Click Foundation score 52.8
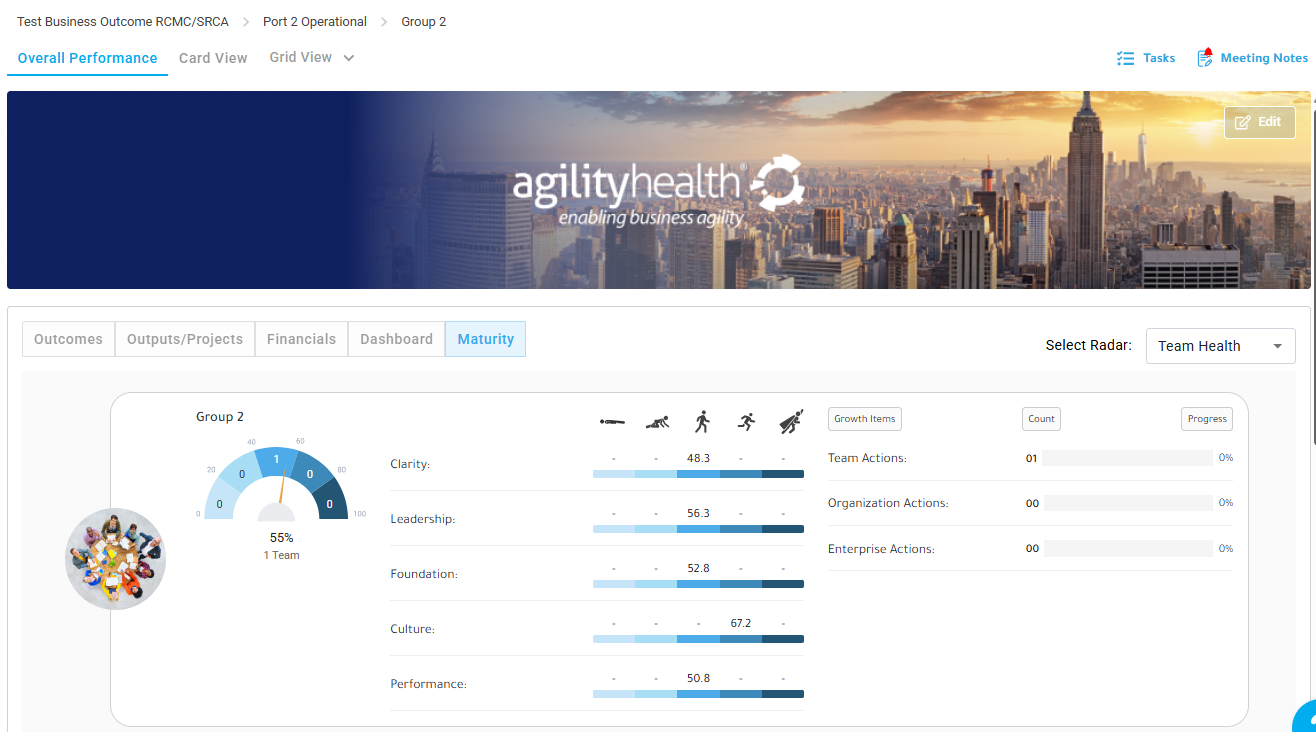The height and width of the screenshot is (732, 1316). point(698,568)
